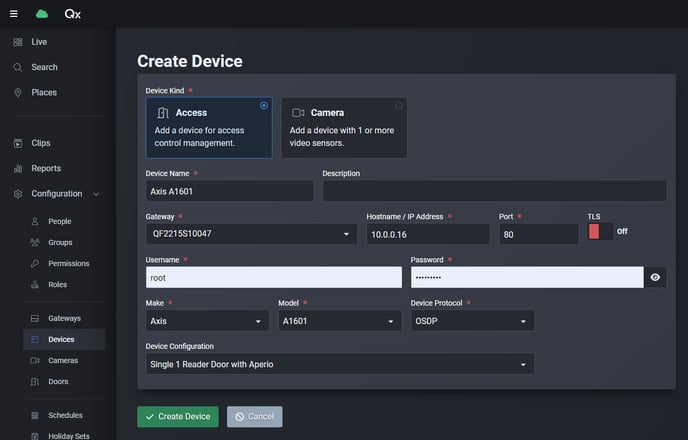Click the Schedules calendar icon
The image size is (688, 440).
pyautogui.click(x=35, y=415)
